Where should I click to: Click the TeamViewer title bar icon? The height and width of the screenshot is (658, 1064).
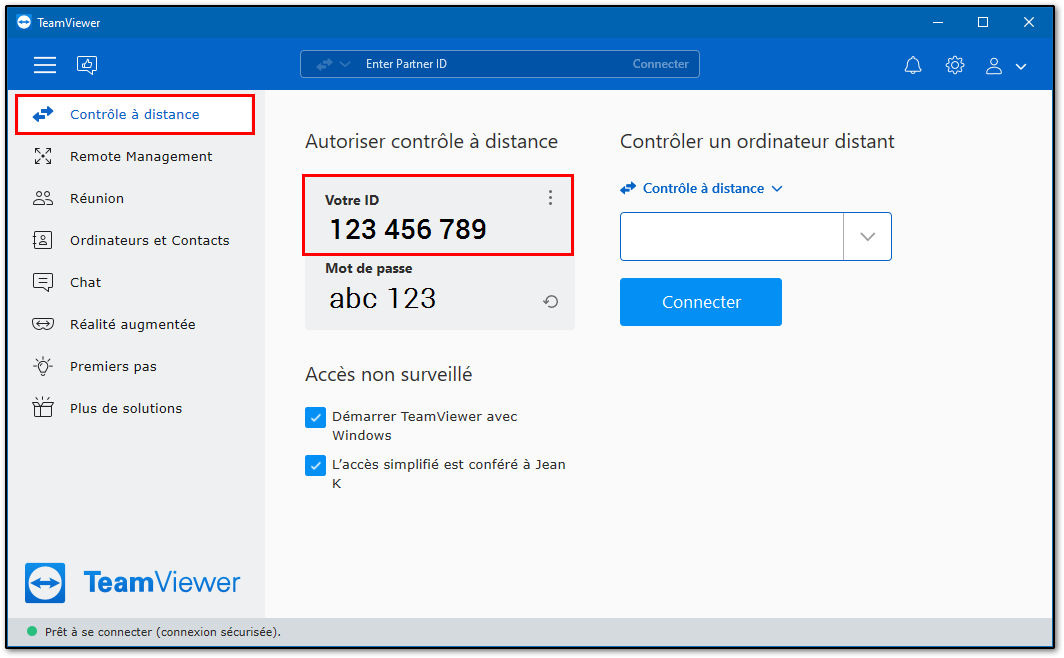pyautogui.click(x=24, y=22)
